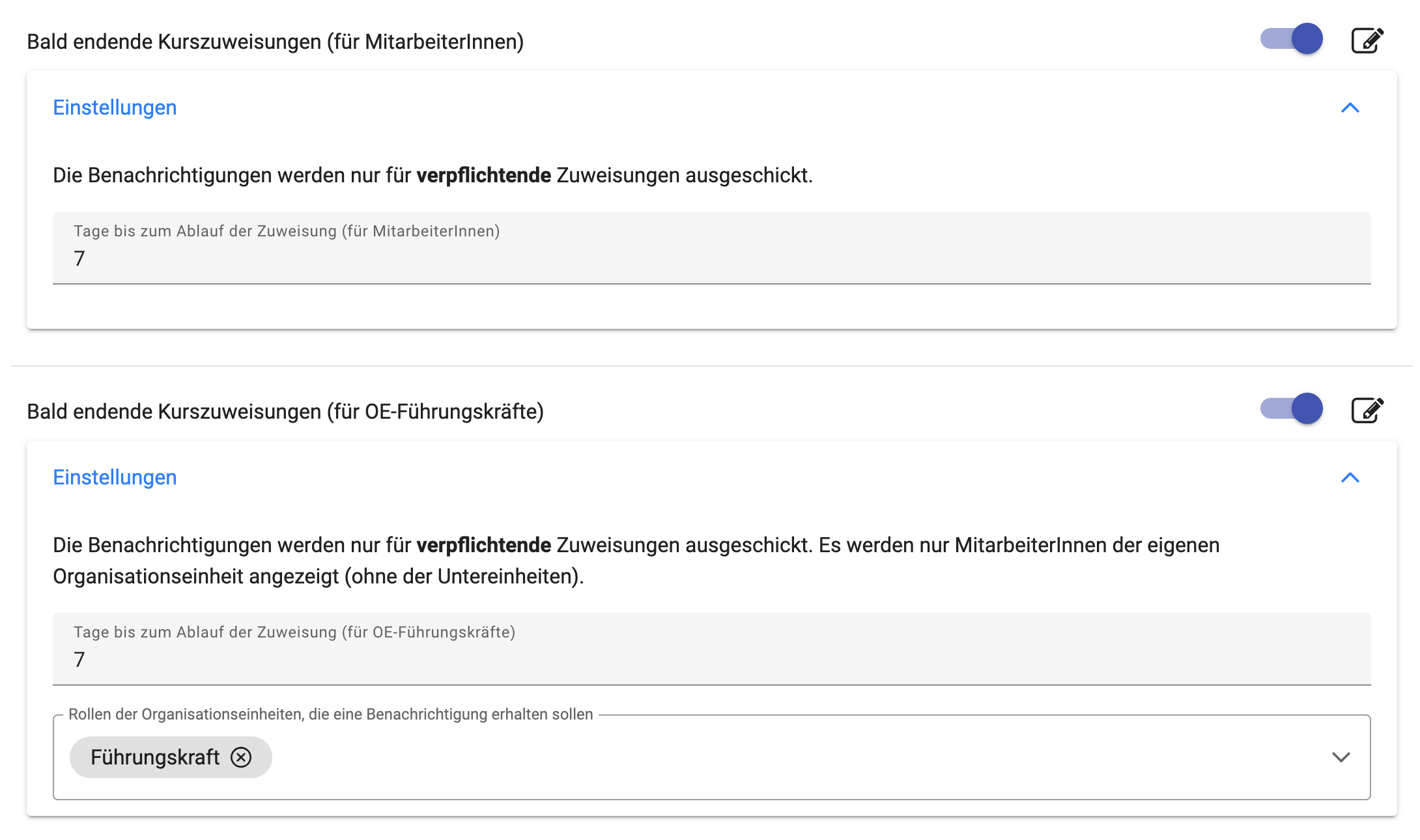The width and height of the screenshot is (1420, 840).
Task: Open the roles dropdown arrow
Action: pos(1341,757)
